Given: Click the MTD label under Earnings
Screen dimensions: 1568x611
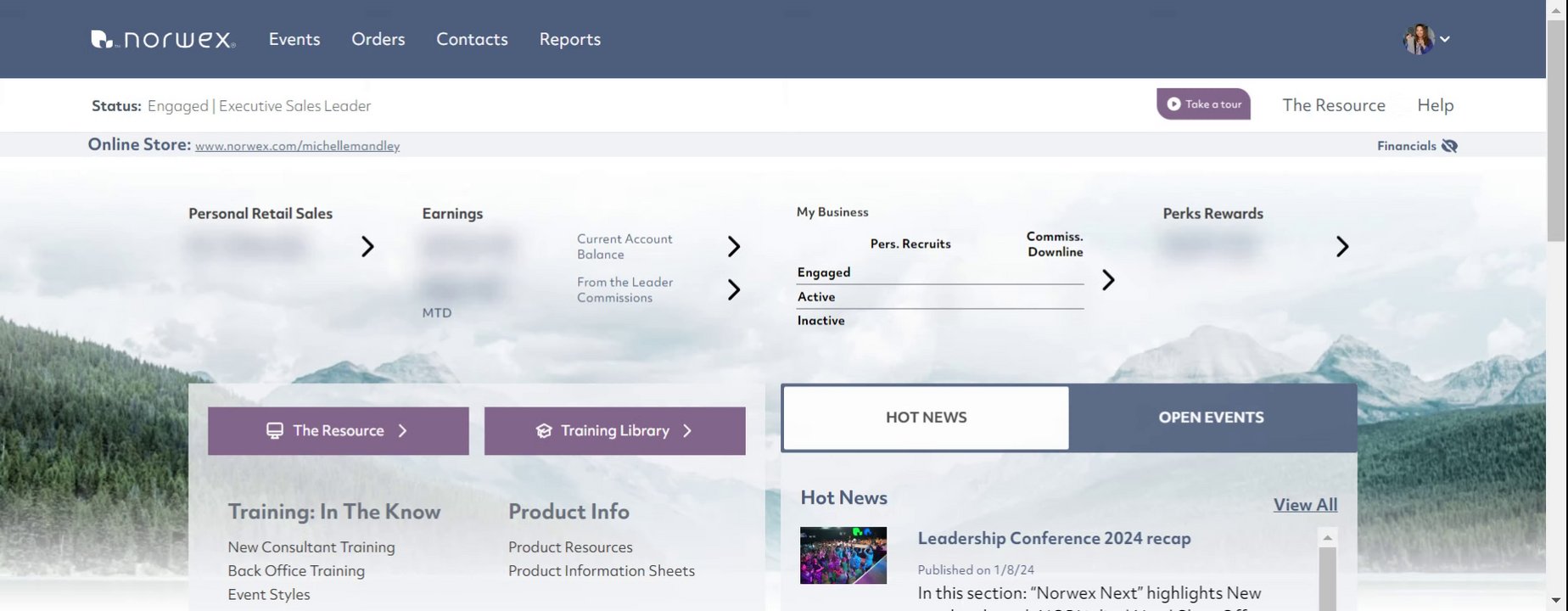Looking at the screenshot, I should pos(437,313).
